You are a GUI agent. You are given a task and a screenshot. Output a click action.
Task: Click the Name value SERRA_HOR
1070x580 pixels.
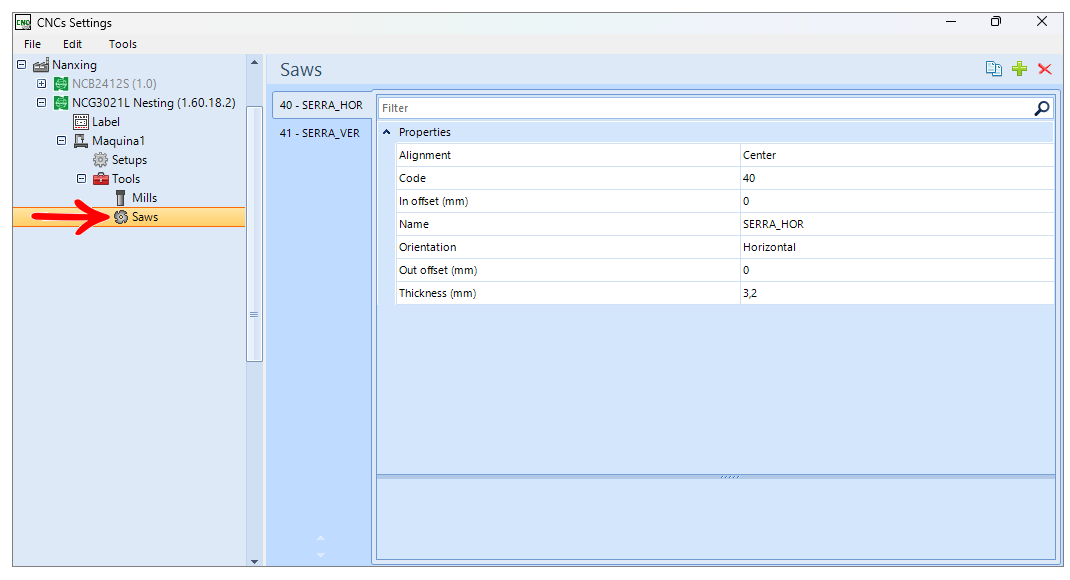[897, 224]
